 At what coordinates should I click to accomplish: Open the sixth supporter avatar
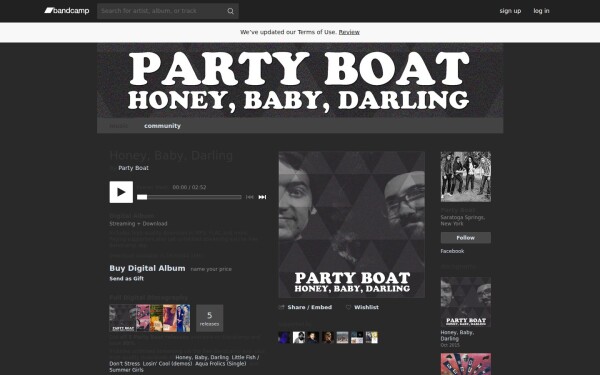[357, 338]
